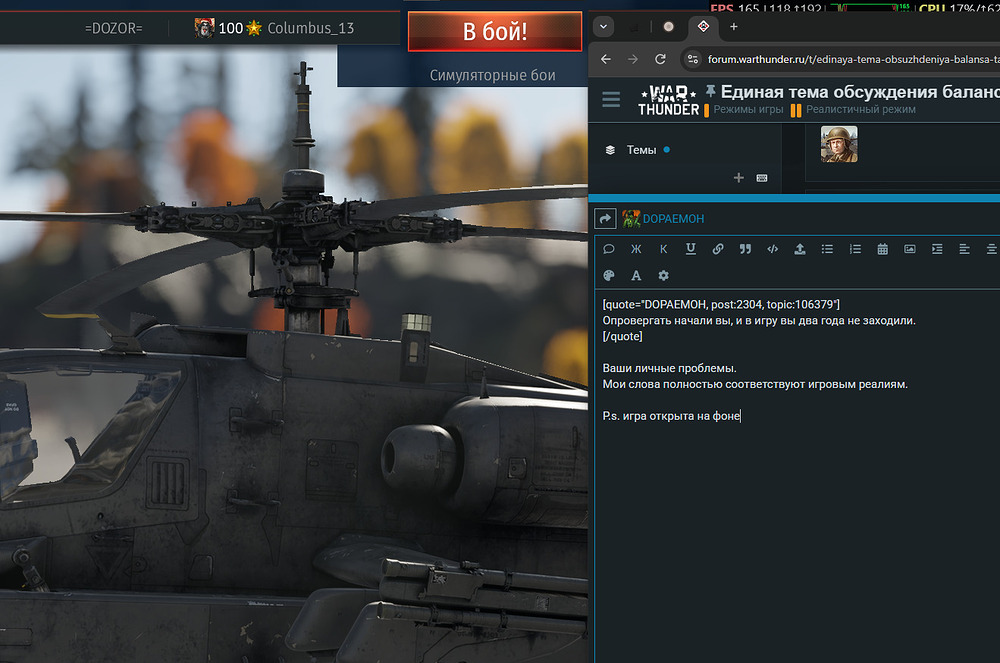
Task: Insert a hyperlink
Action: (717, 249)
